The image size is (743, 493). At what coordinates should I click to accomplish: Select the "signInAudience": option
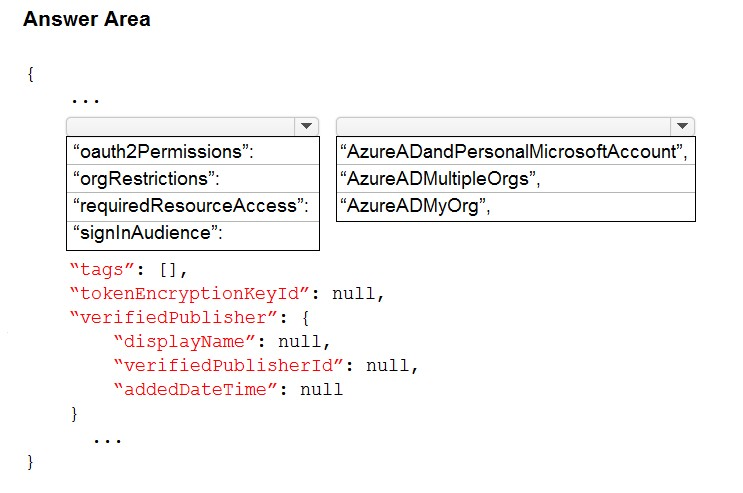(193, 233)
